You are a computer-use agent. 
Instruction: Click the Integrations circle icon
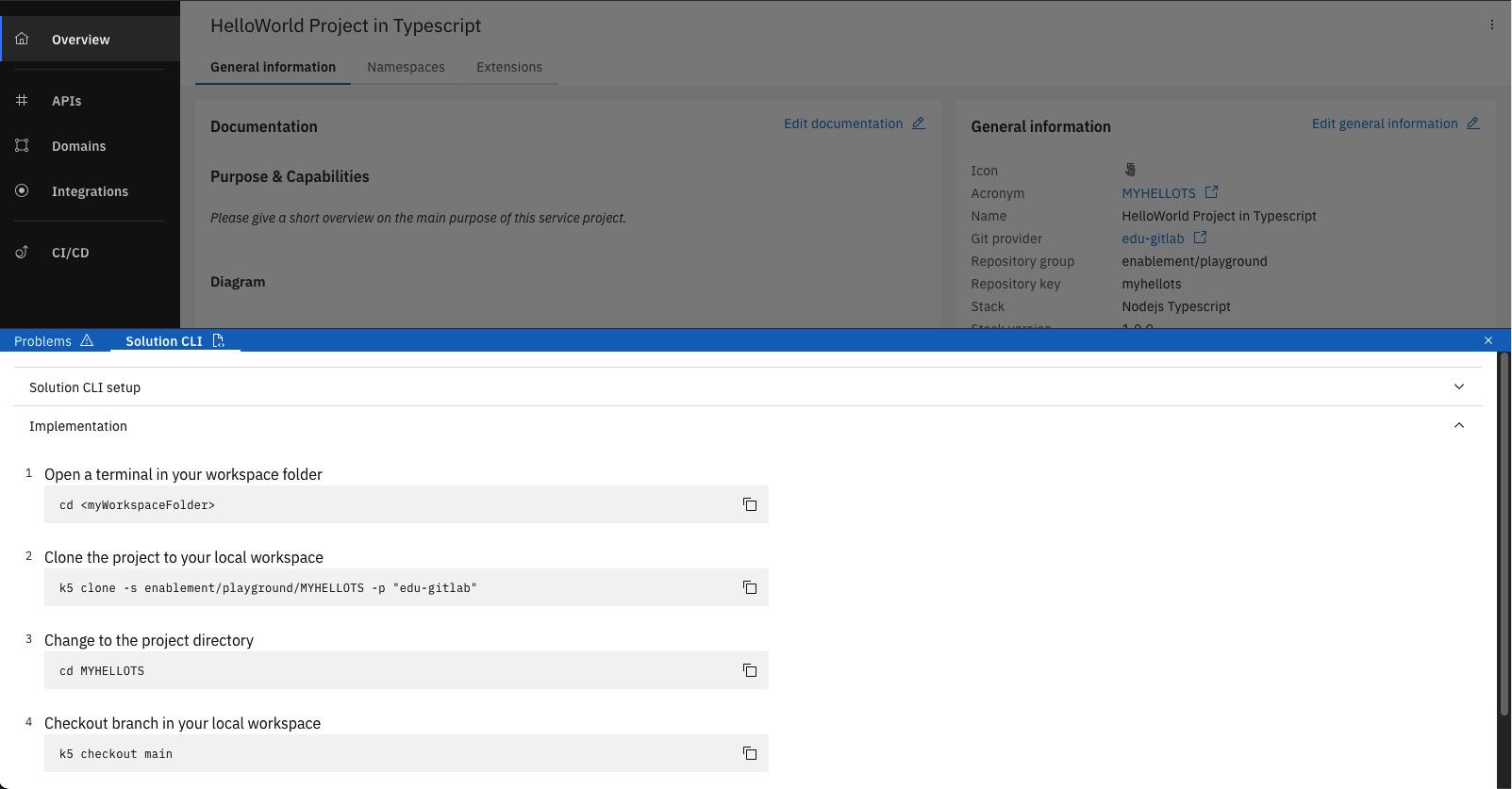click(22, 190)
